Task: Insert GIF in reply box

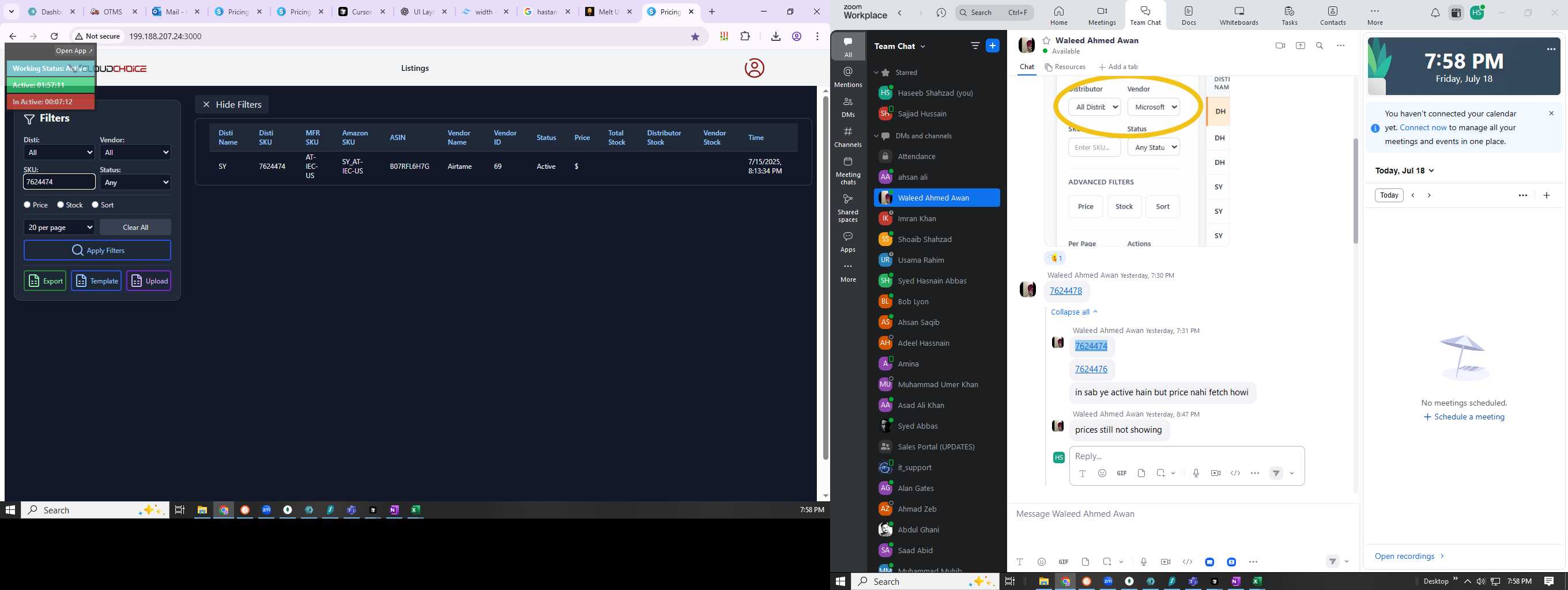Action: tap(1122, 473)
